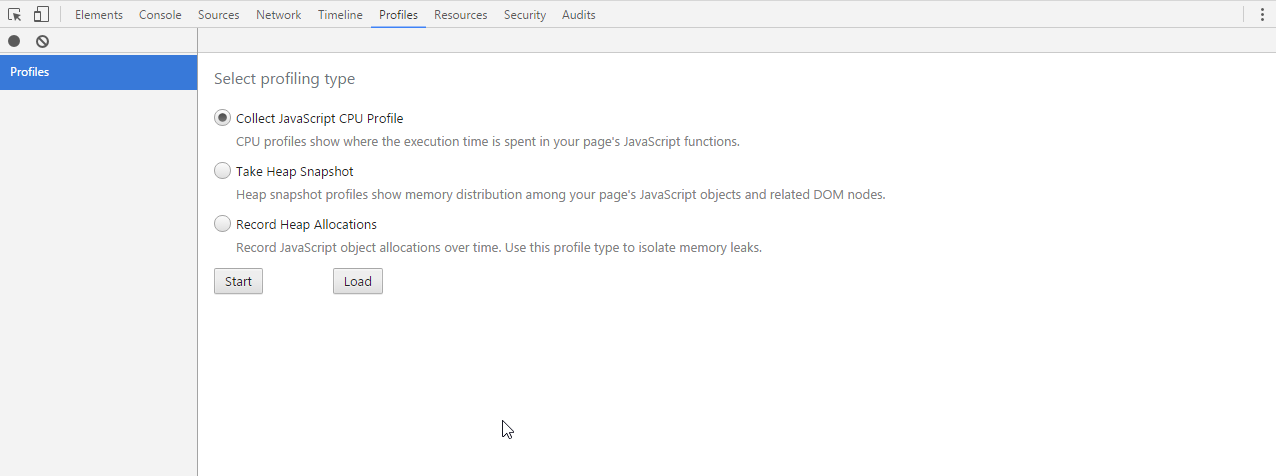Select Take Heap Snapshot radio button
Screen dimensions: 1276x476
[x=222, y=171]
